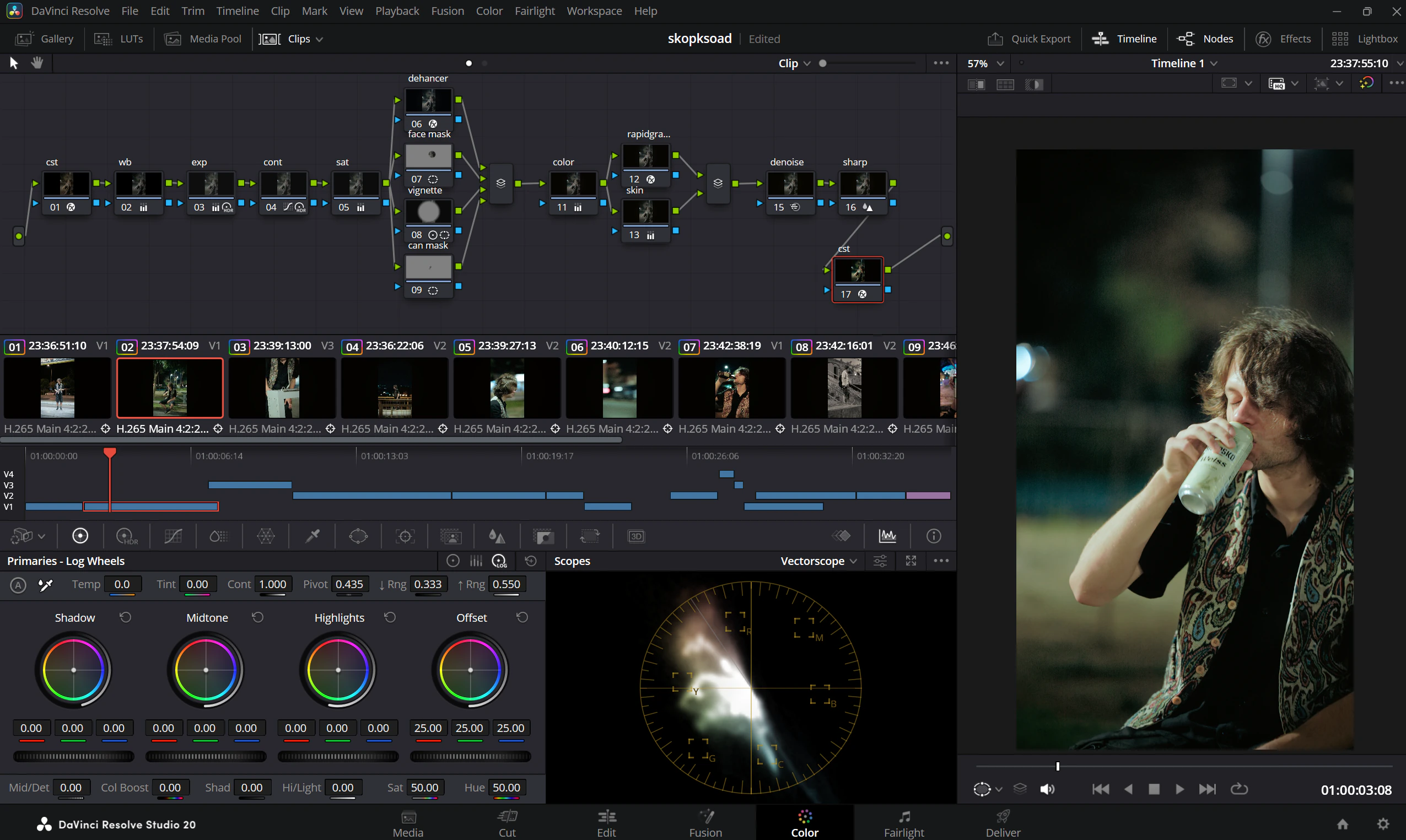Open the Information palette icon
The image size is (1406, 840).
[x=933, y=535]
